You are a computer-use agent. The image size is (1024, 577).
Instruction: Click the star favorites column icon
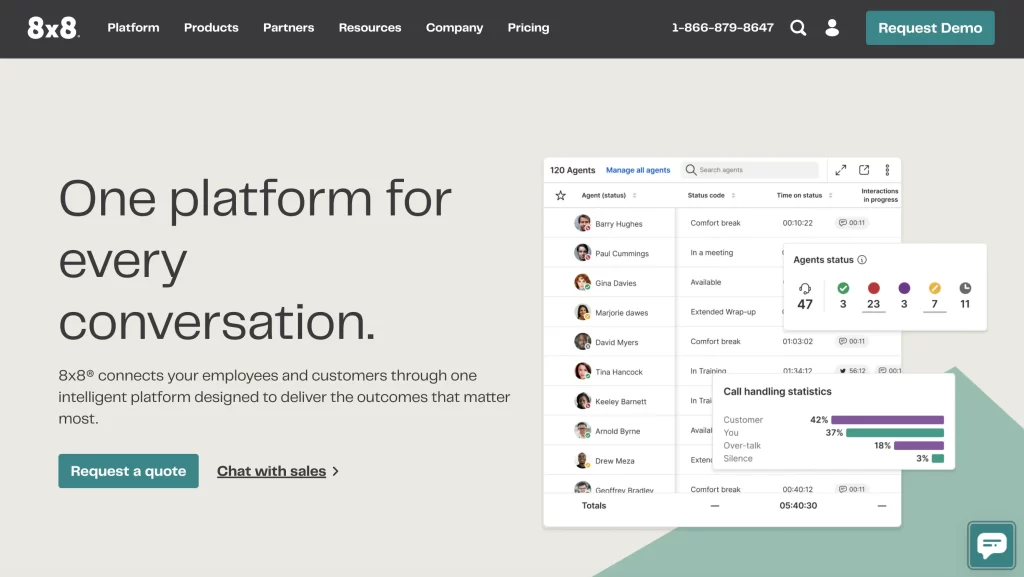(x=561, y=195)
